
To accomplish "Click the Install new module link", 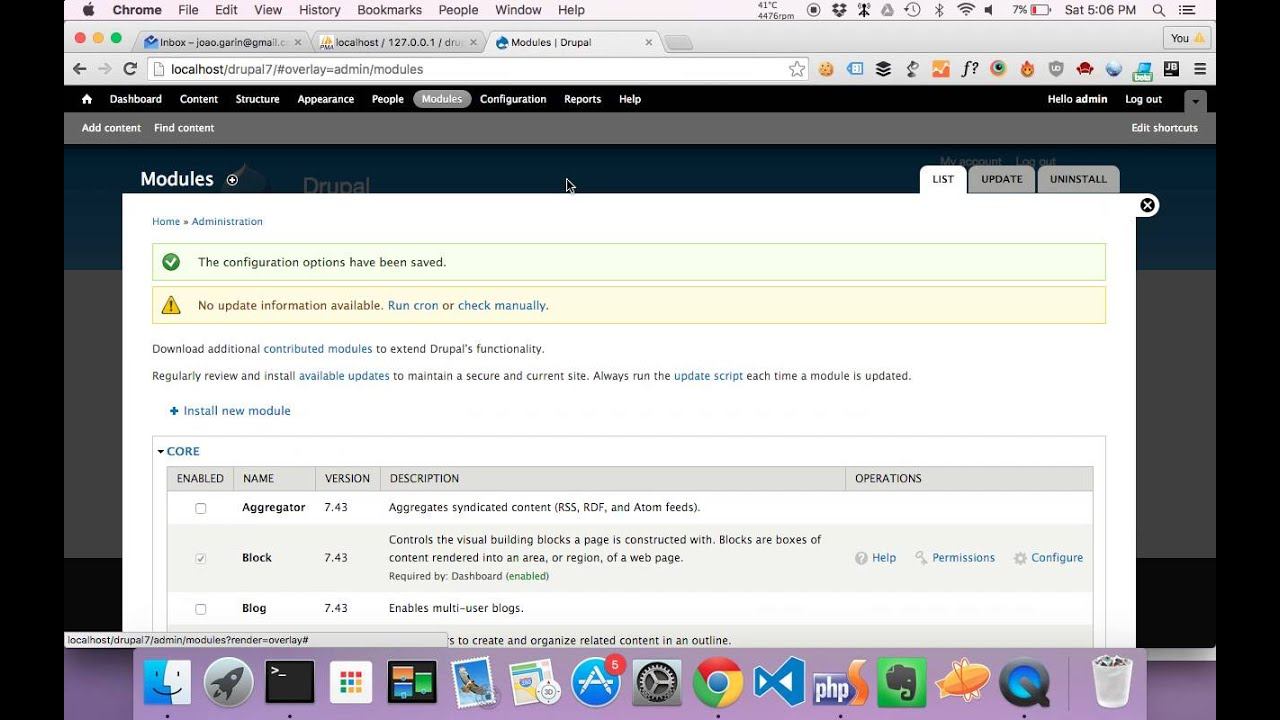I will point(237,411).
